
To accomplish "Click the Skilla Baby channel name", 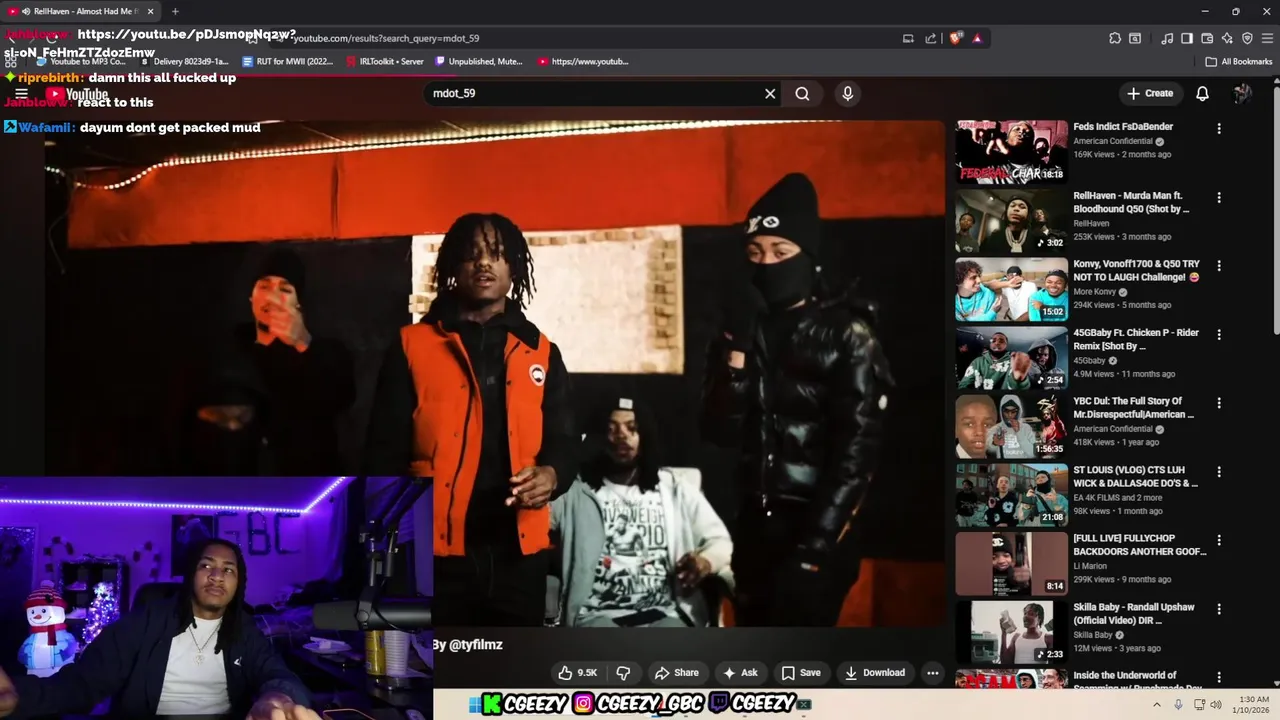I will (1093, 635).
